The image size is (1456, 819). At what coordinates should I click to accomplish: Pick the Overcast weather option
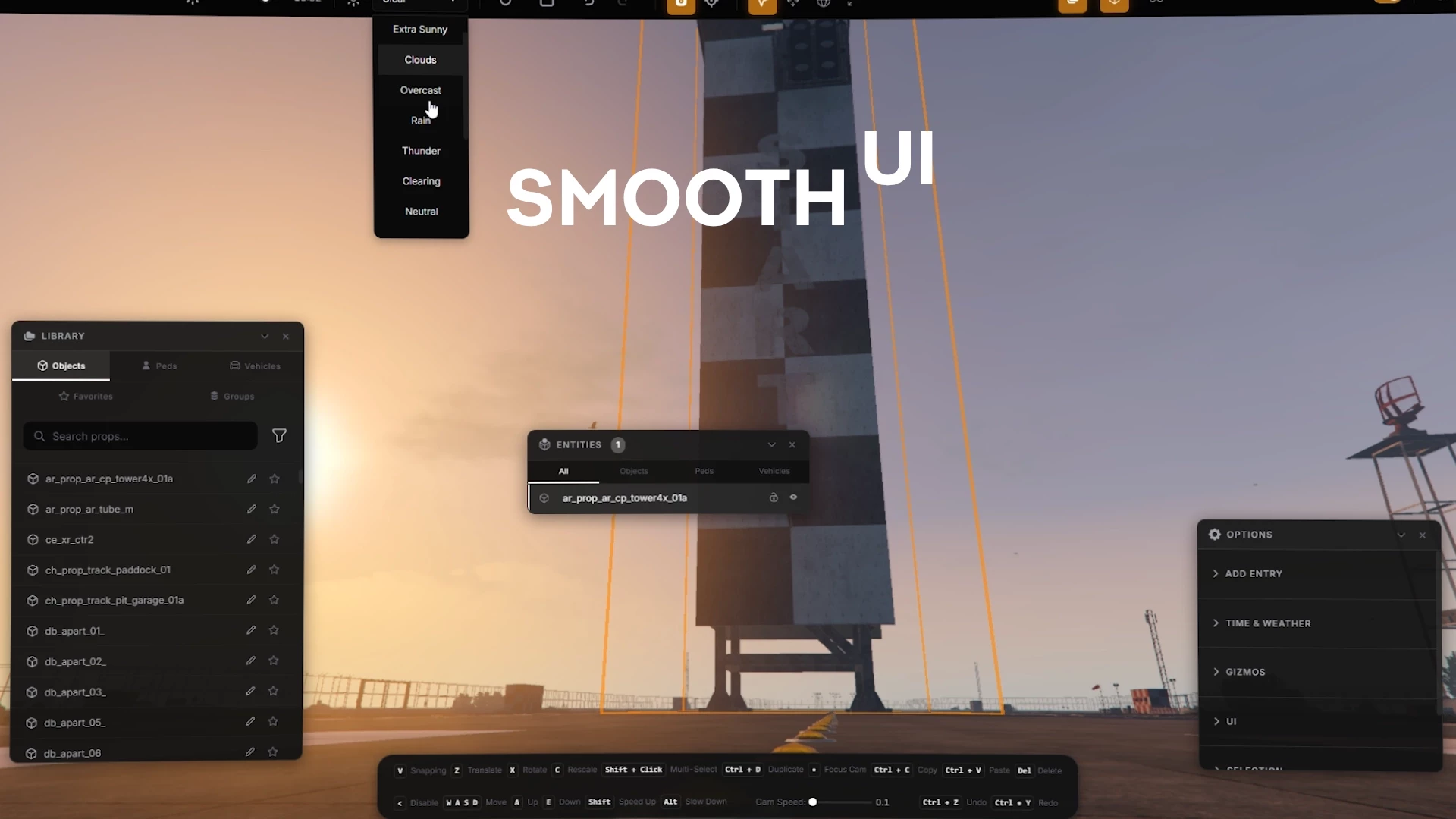(x=420, y=90)
